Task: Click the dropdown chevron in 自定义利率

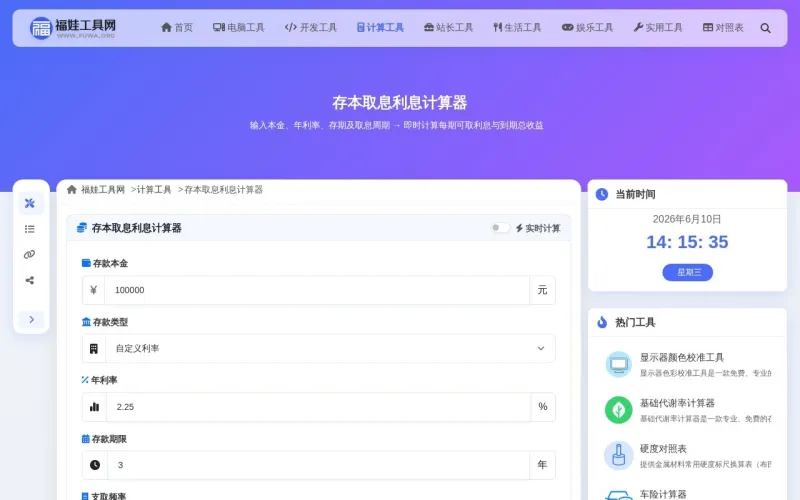Action: pos(541,348)
